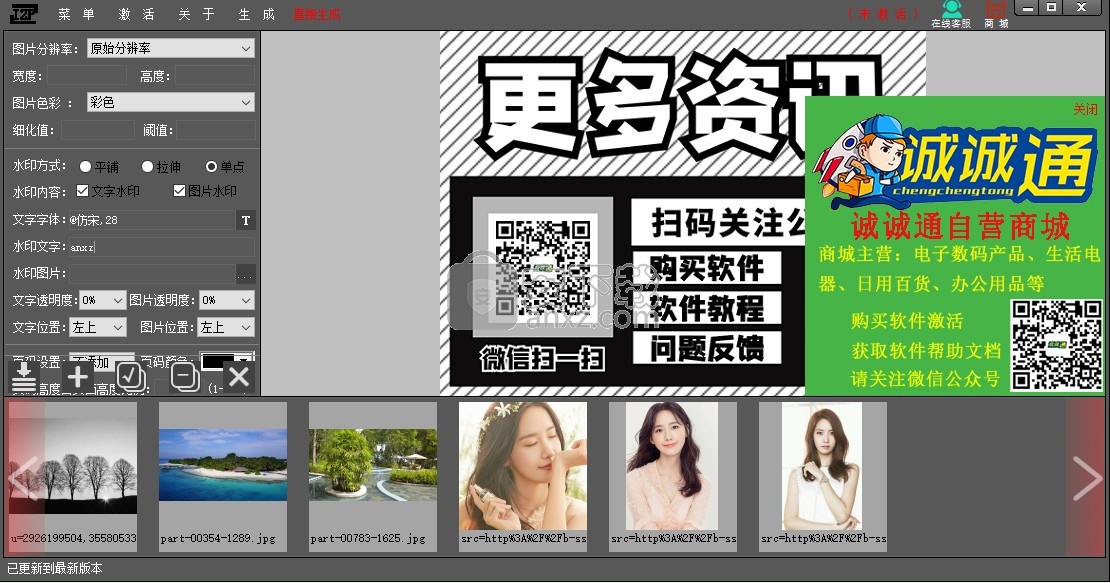Click the 高度 height input field
1110x583 pixels.
click(x=214, y=76)
